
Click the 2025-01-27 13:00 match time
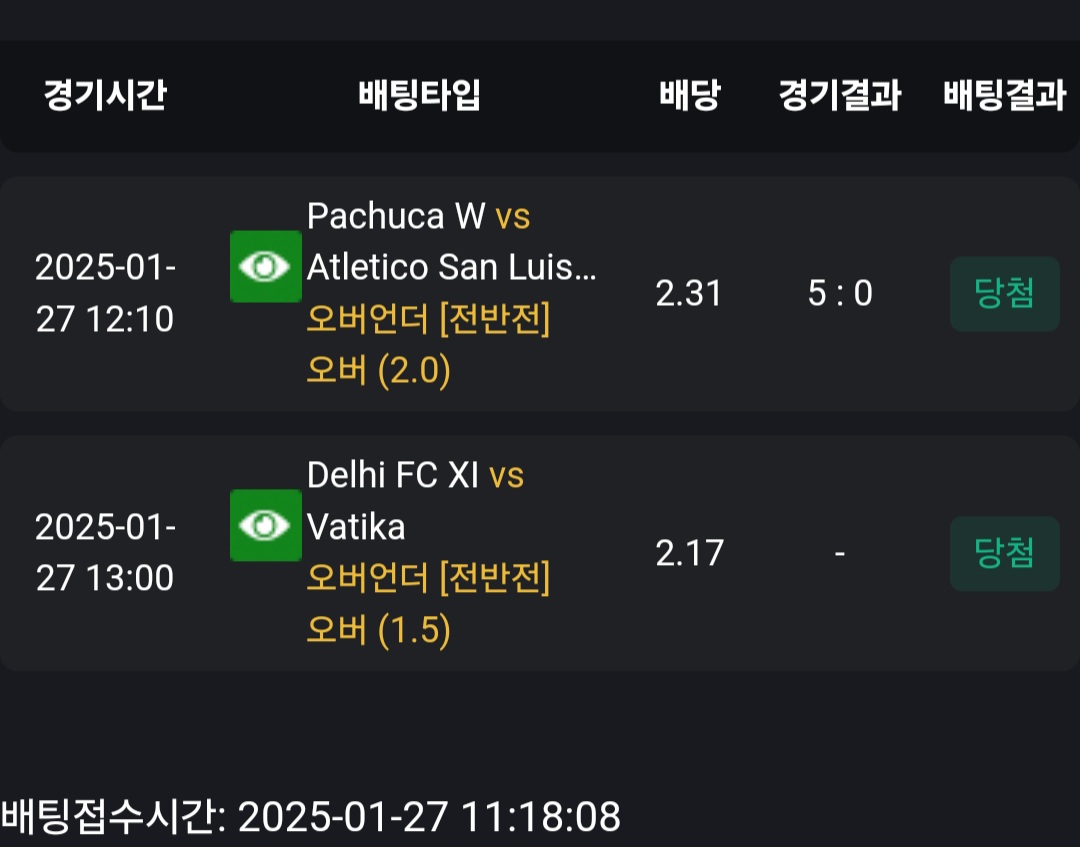105,553
